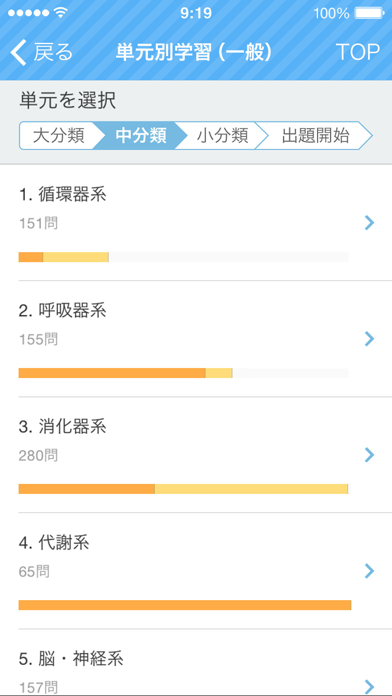Tap the 戻る back button text
392x696 pixels.
click(x=53, y=52)
